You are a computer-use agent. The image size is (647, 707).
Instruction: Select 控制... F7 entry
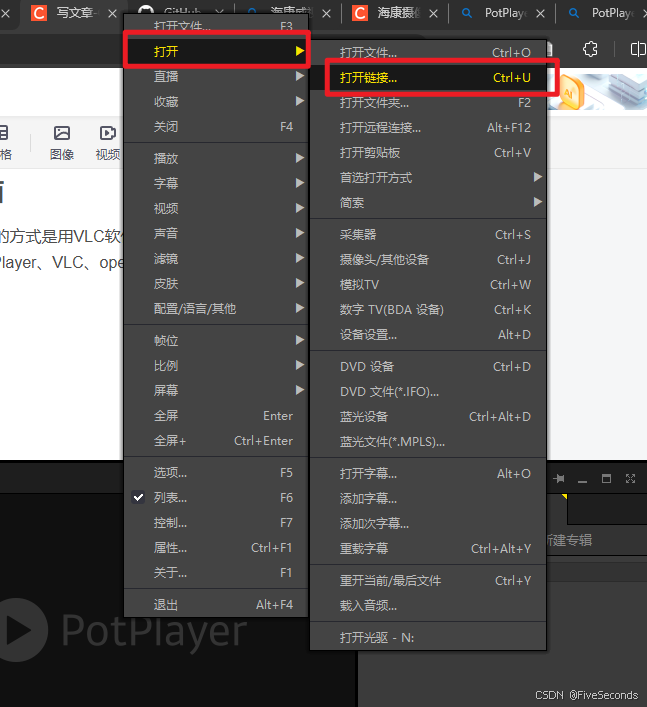(x=216, y=523)
